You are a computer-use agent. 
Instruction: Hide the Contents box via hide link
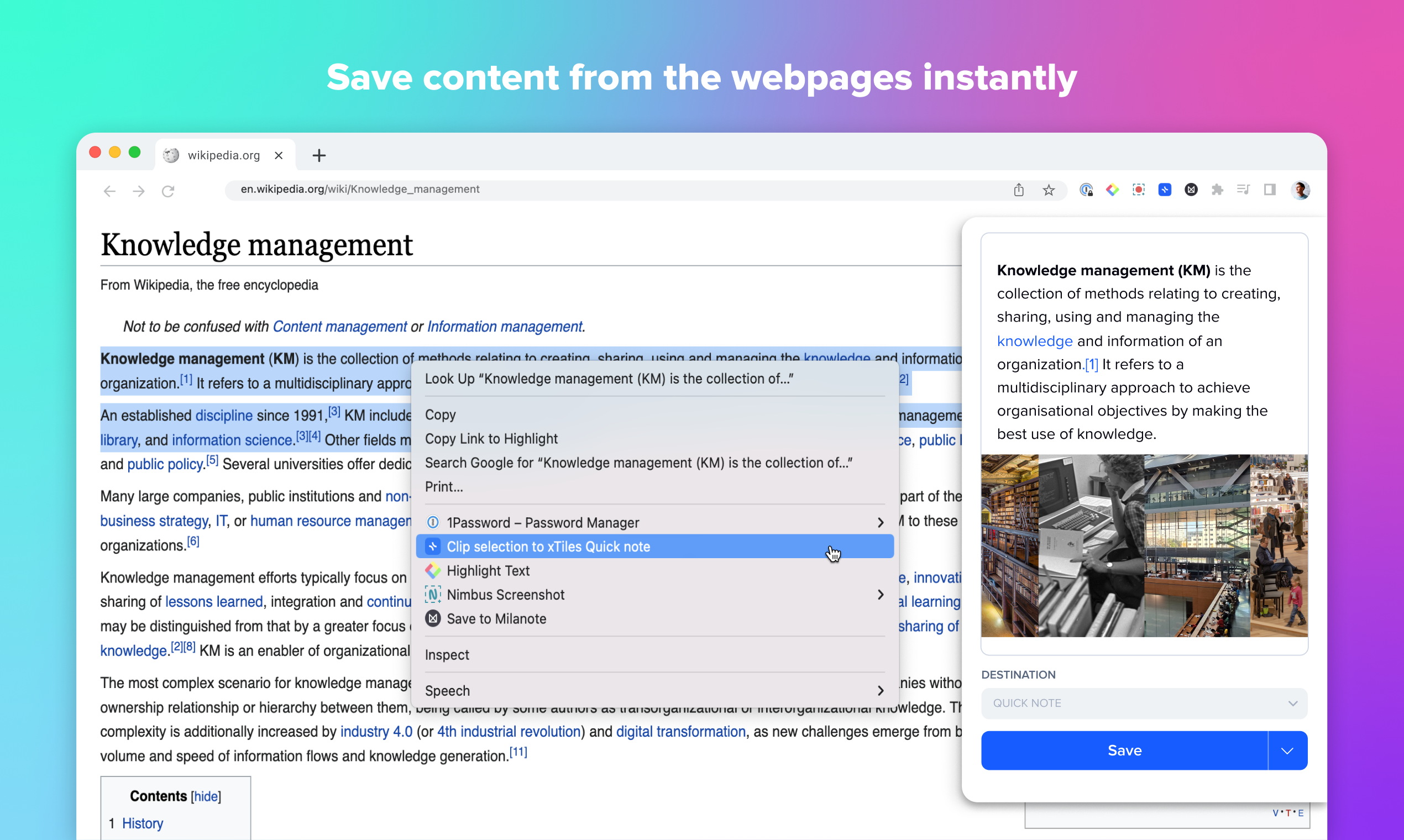pyautogui.click(x=206, y=796)
